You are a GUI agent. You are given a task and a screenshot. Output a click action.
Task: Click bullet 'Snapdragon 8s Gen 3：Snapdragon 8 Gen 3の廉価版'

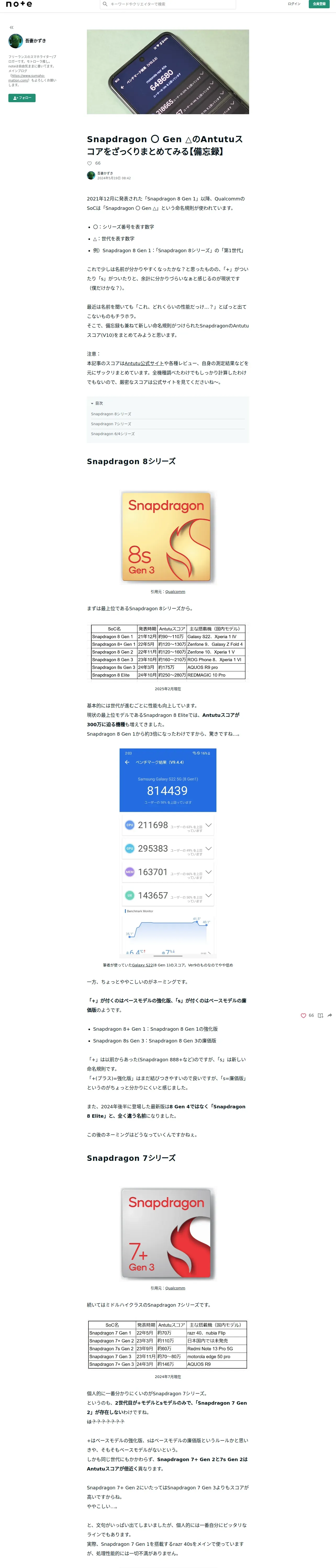pos(154,1041)
